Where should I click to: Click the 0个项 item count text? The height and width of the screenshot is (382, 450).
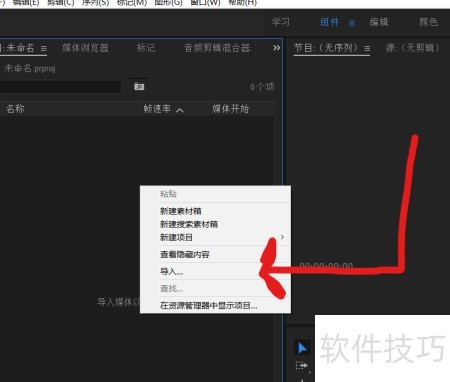[262, 87]
